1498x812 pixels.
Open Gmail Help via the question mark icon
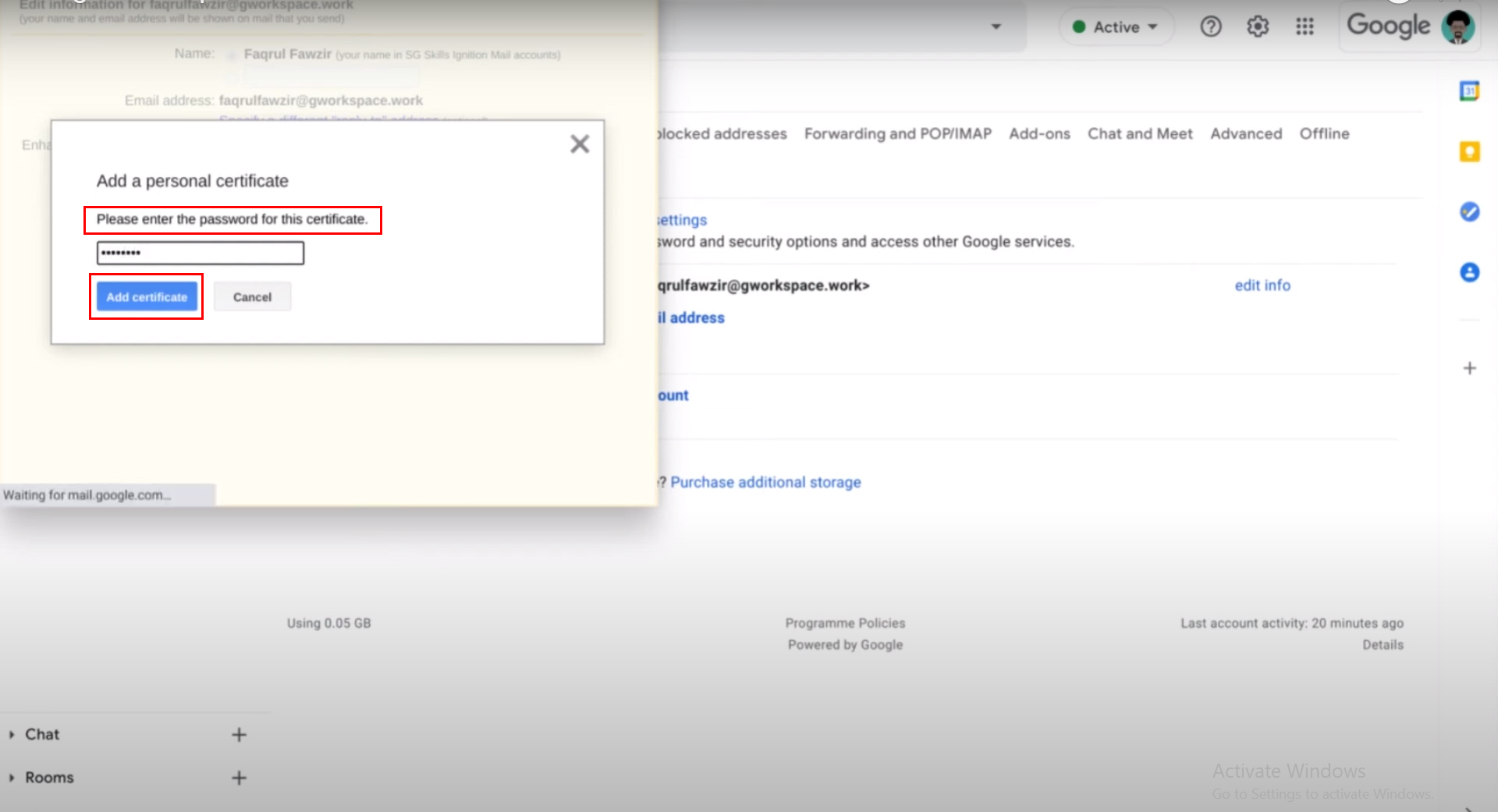click(x=1211, y=26)
